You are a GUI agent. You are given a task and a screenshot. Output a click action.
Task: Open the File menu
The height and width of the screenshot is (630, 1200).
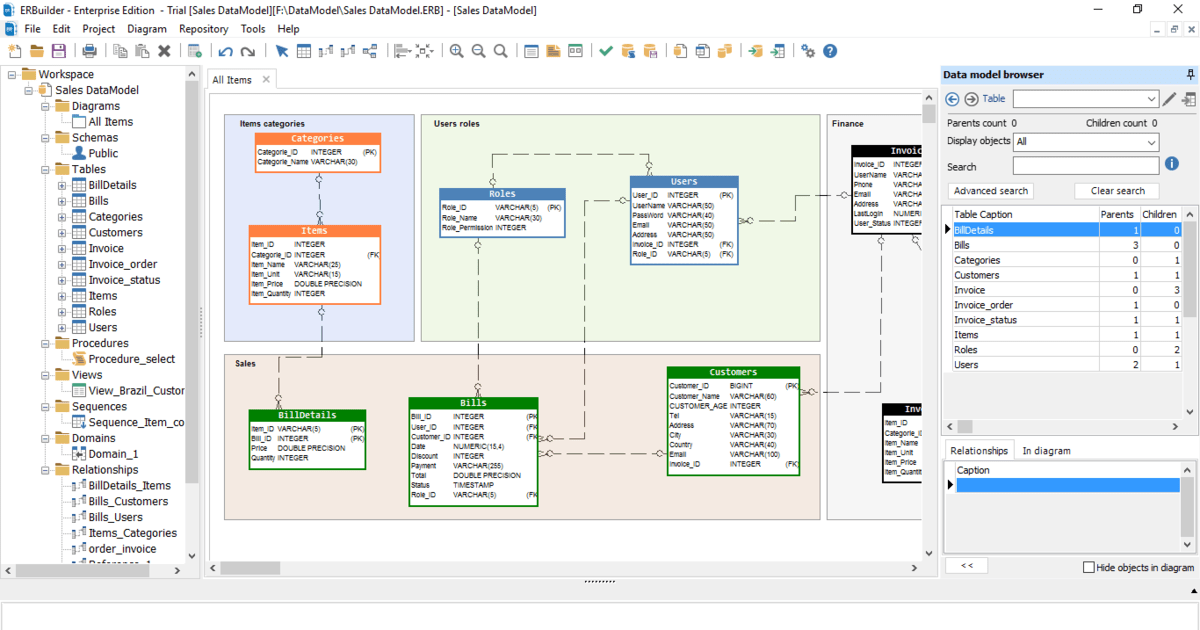click(x=32, y=29)
